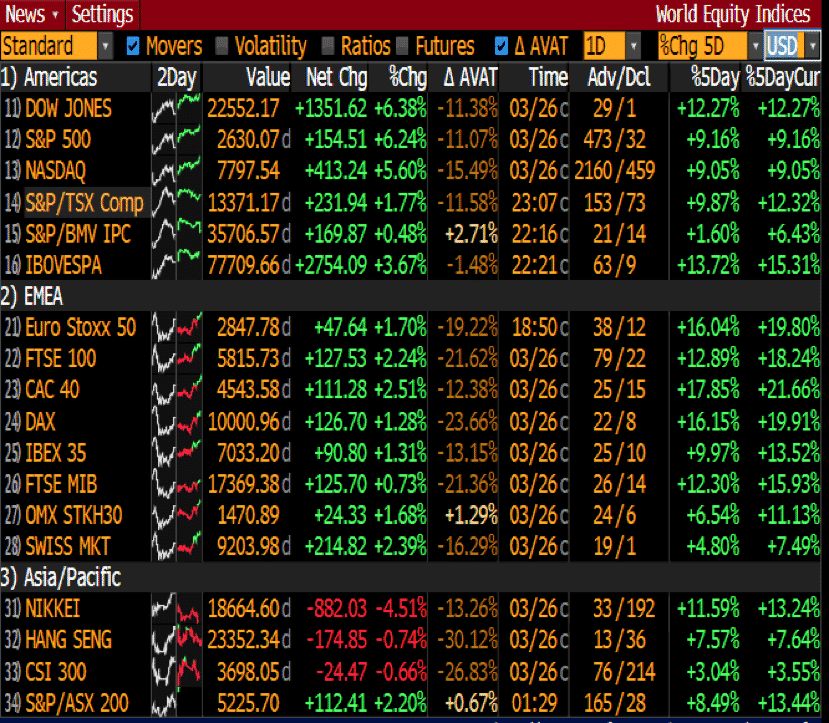Click the FTSE 100 2Day sparkline chart
Viewport: 829px width, 723px height.
(x=177, y=359)
